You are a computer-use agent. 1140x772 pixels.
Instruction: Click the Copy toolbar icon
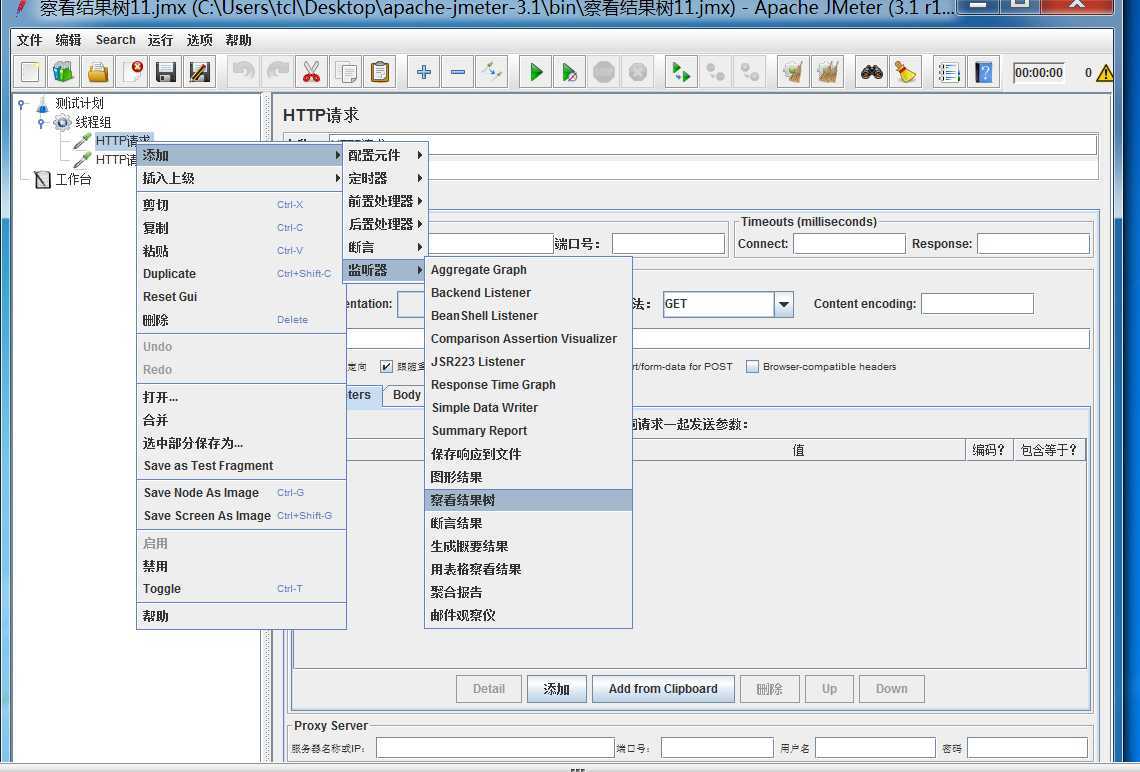tap(345, 72)
